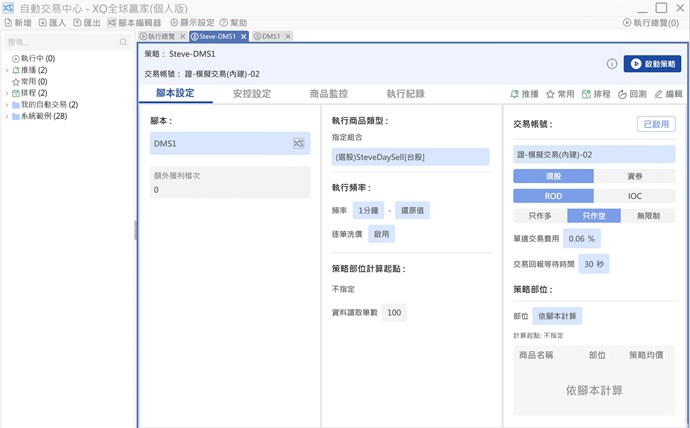Click the info icon beside 啟動策略
This screenshot has height=428, width=690.
pos(611,64)
